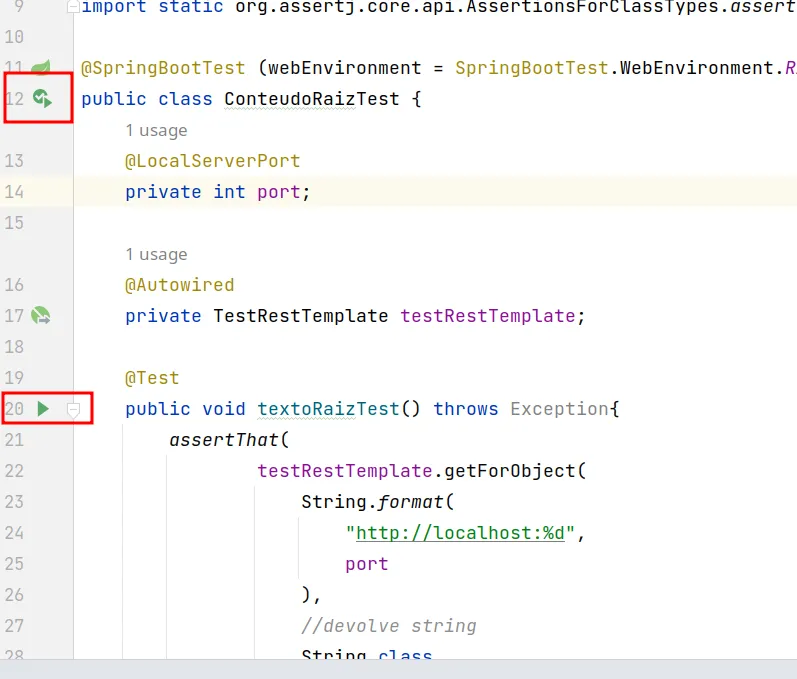Click the @Test annotation

(x=152, y=378)
